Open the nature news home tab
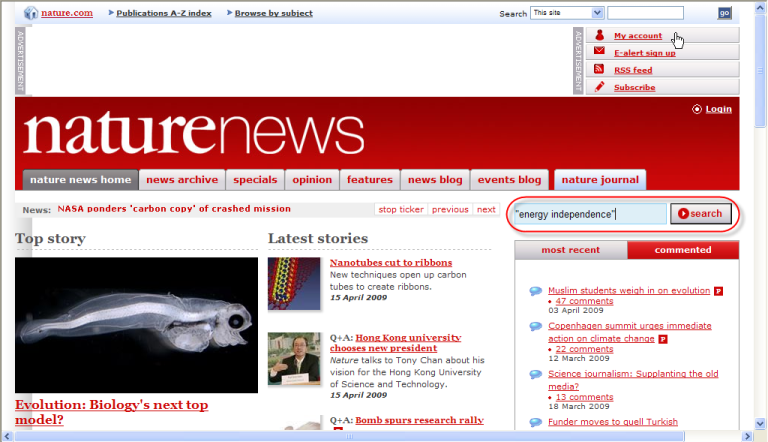The image size is (768, 442). [81, 180]
